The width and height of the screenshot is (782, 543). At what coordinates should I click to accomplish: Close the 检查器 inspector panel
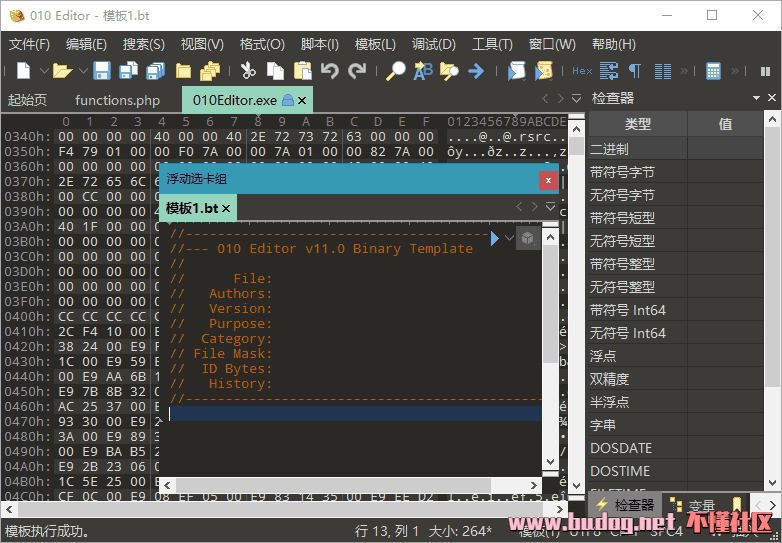coord(772,98)
